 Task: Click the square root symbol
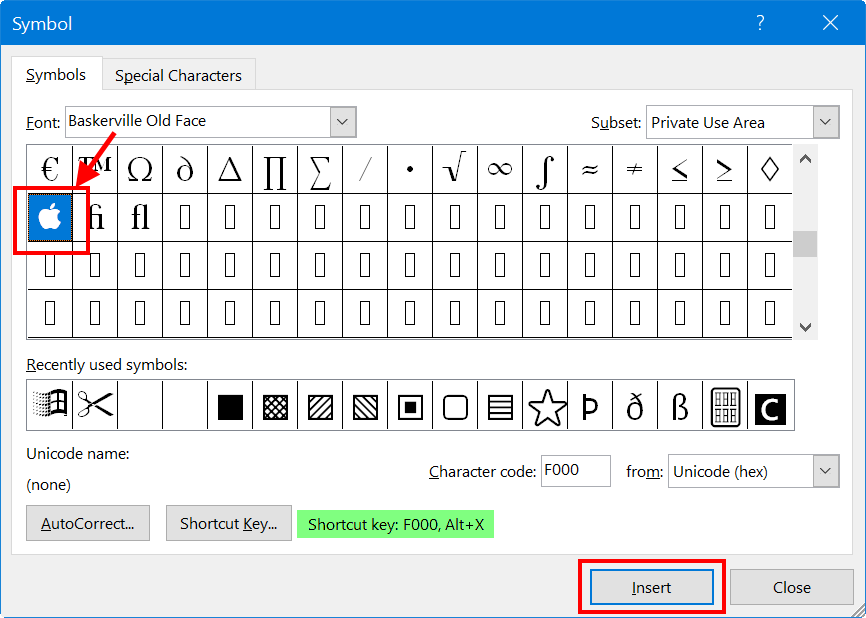455,169
